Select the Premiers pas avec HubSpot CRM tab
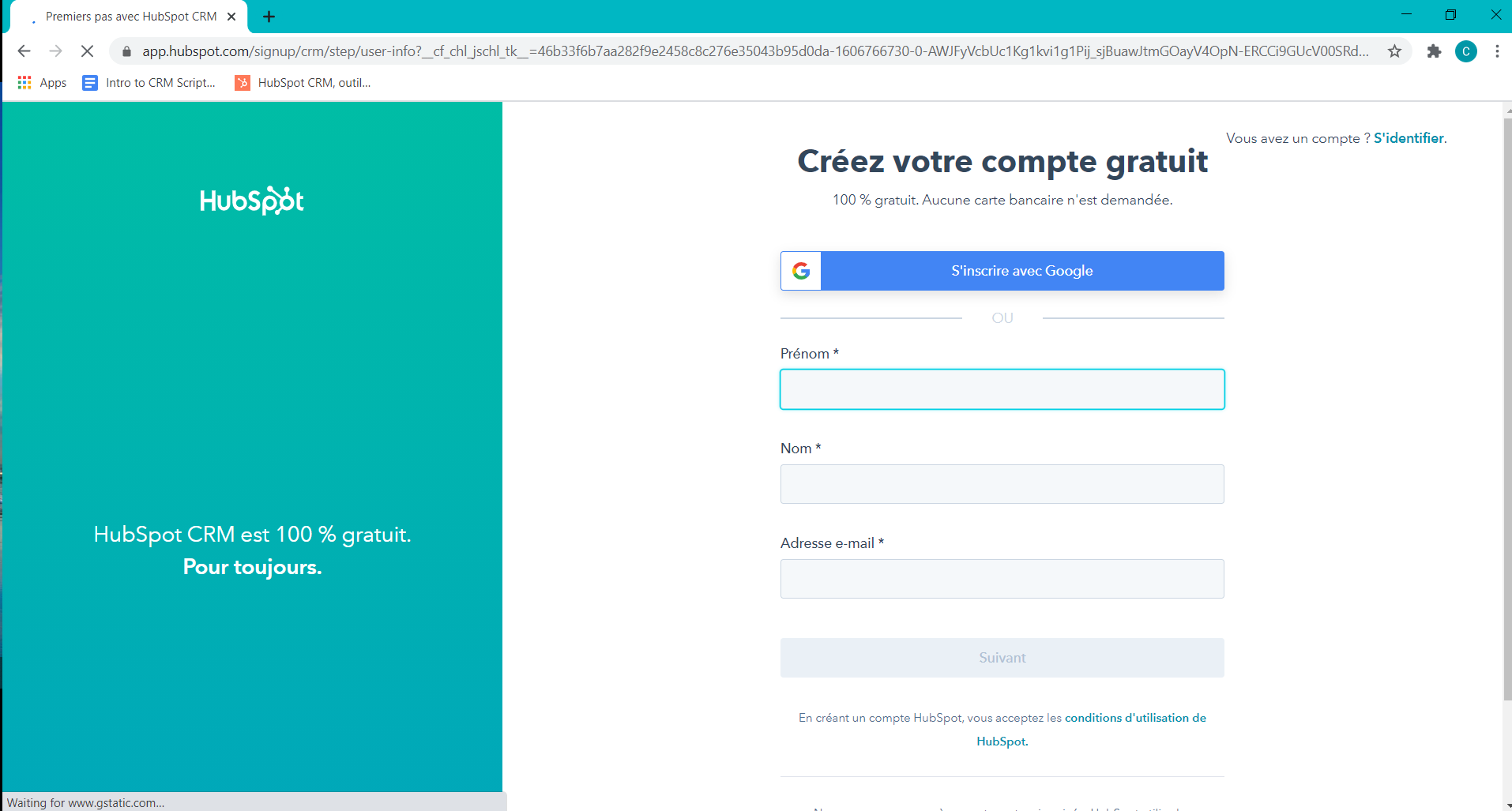 click(x=130, y=17)
